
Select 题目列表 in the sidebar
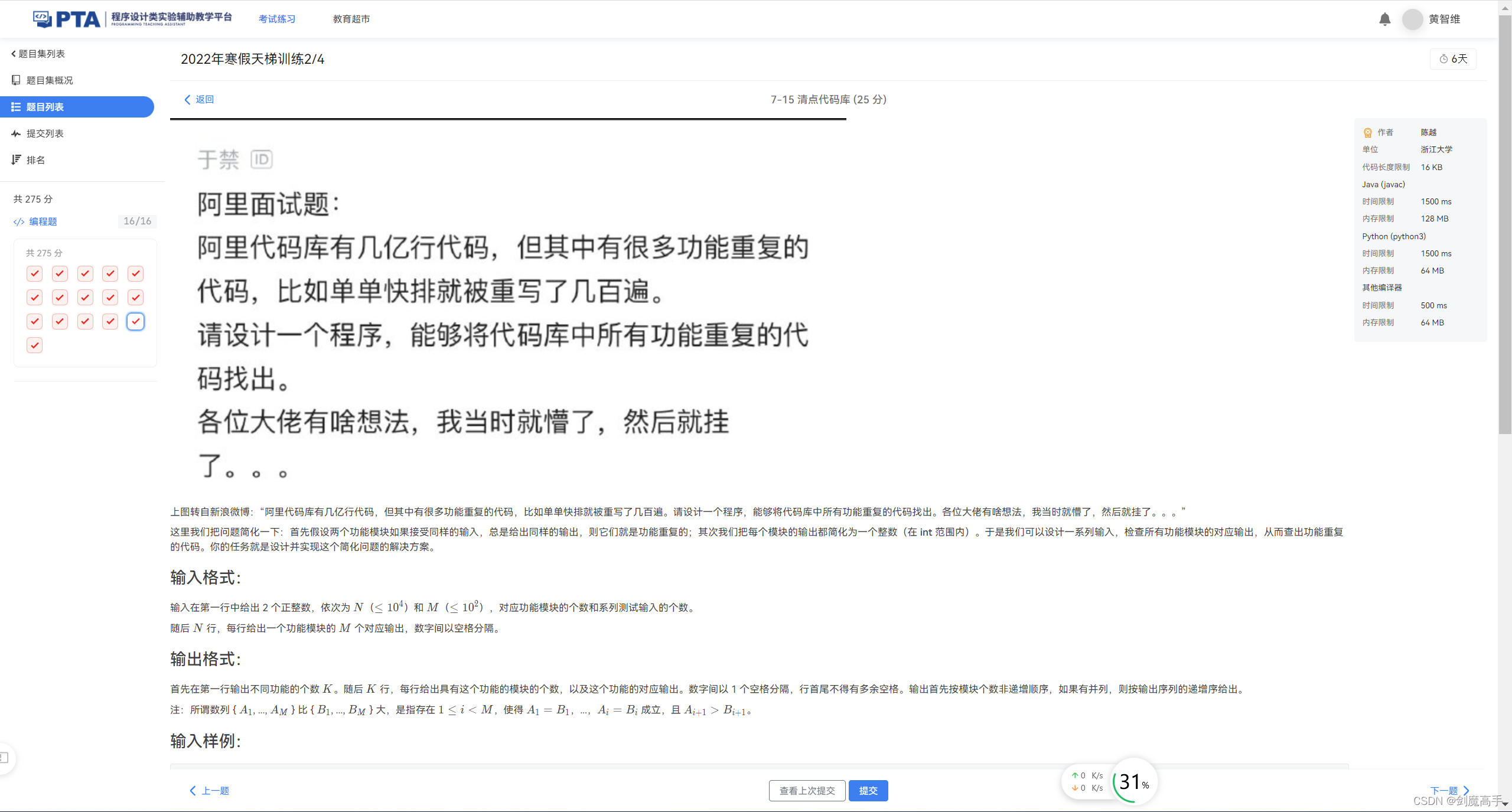(44, 107)
